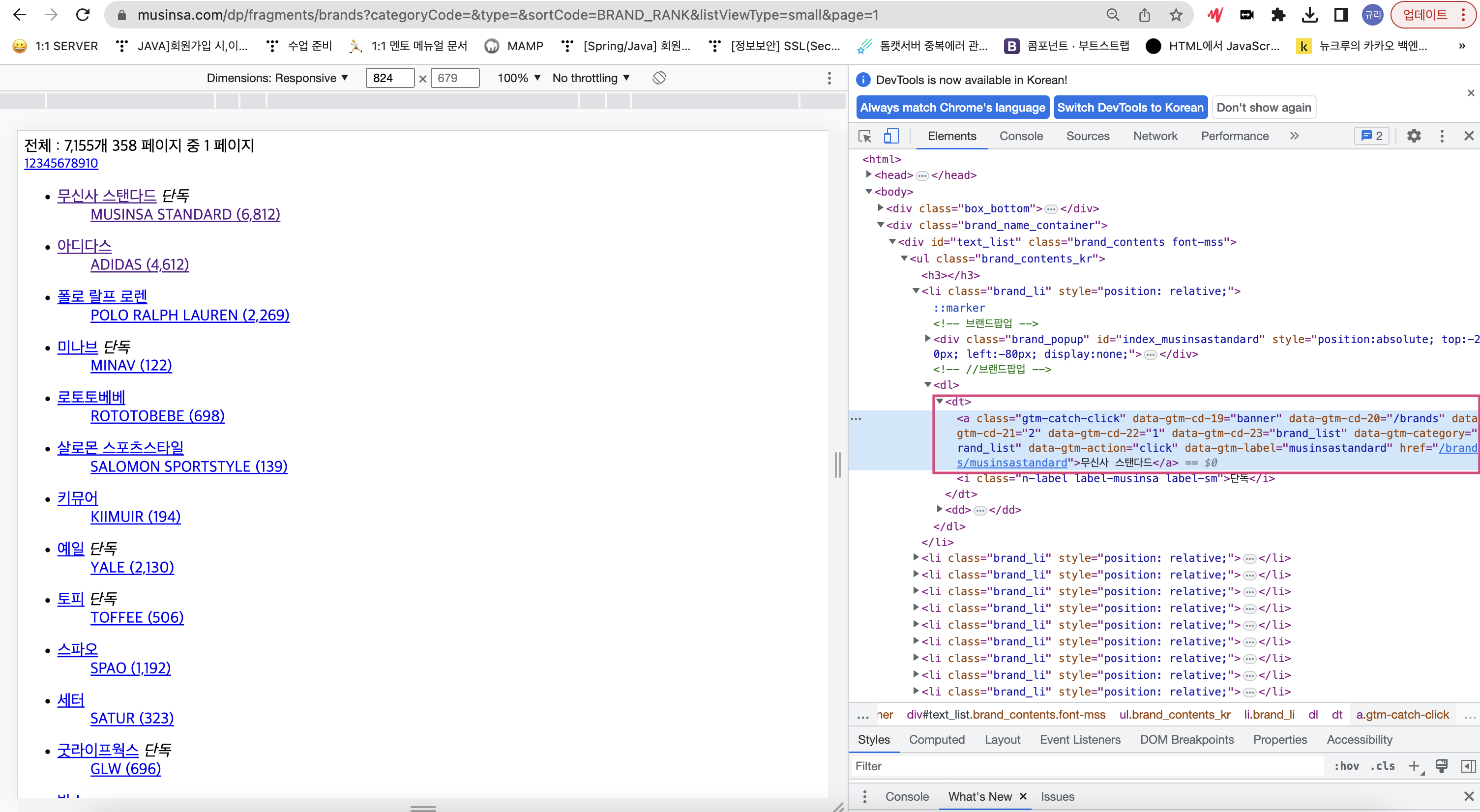The image size is (1480, 812).
Task: Toggle the device toolbar icon in DevTools
Action: click(891, 136)
